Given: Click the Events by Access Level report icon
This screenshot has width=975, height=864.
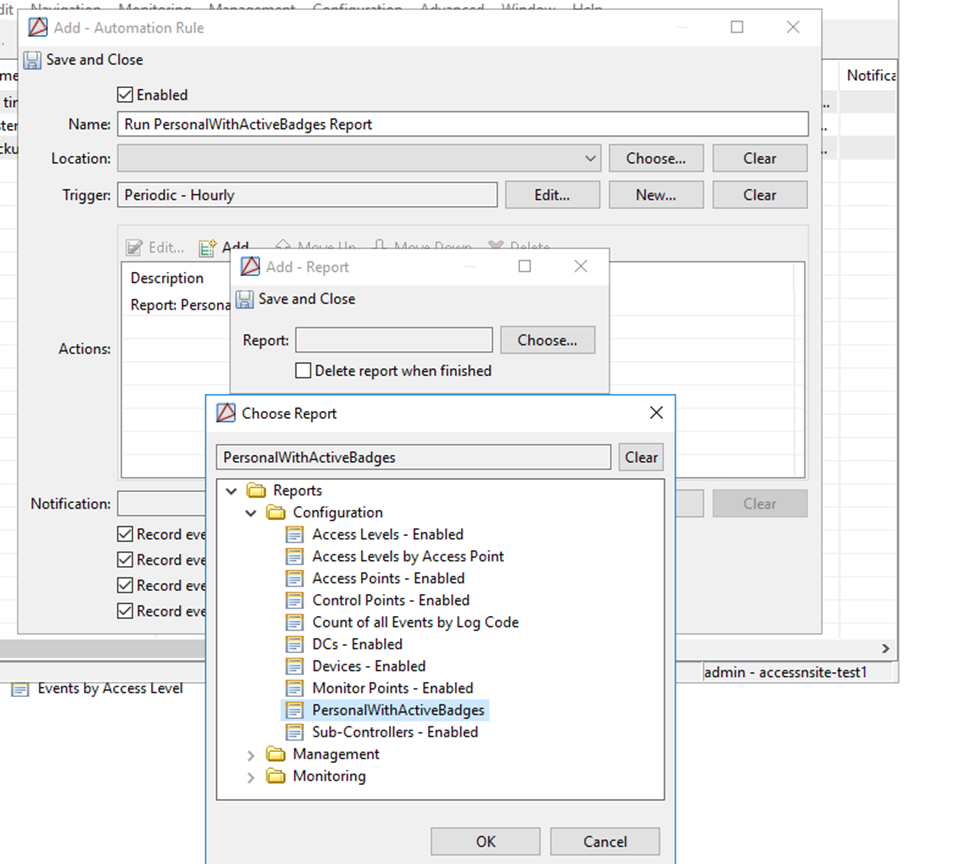Looking at the screenshot, I should tap(20, 689).
